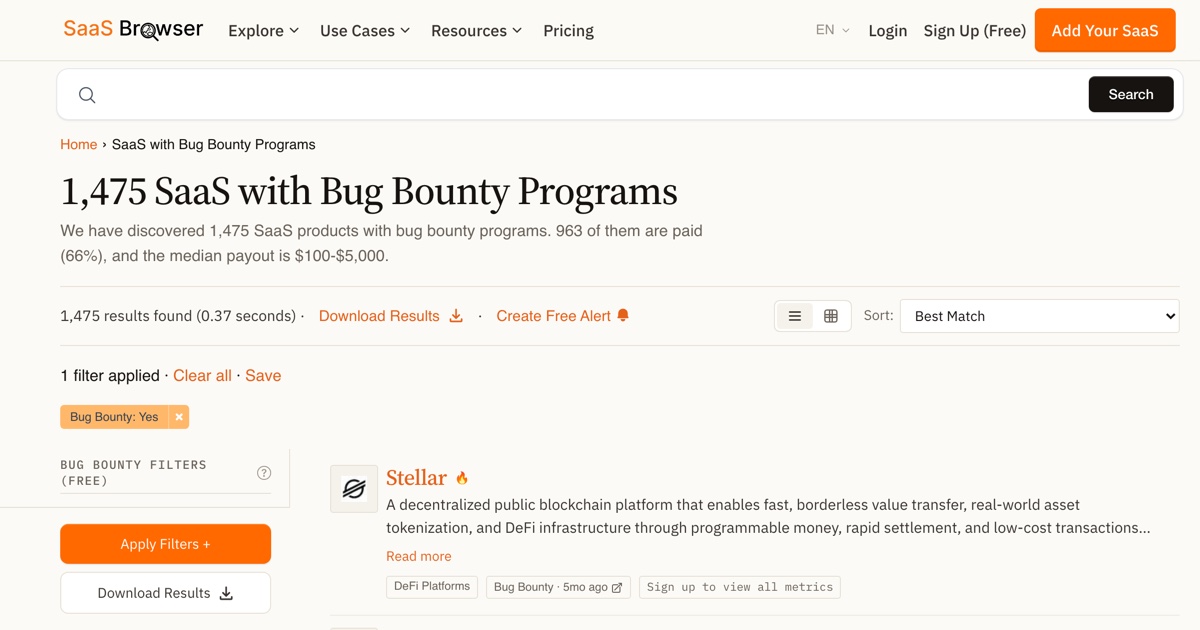This screenshot has width=1200, height=630.
Task: Open the EN language selector
Action: pos(833,30)
